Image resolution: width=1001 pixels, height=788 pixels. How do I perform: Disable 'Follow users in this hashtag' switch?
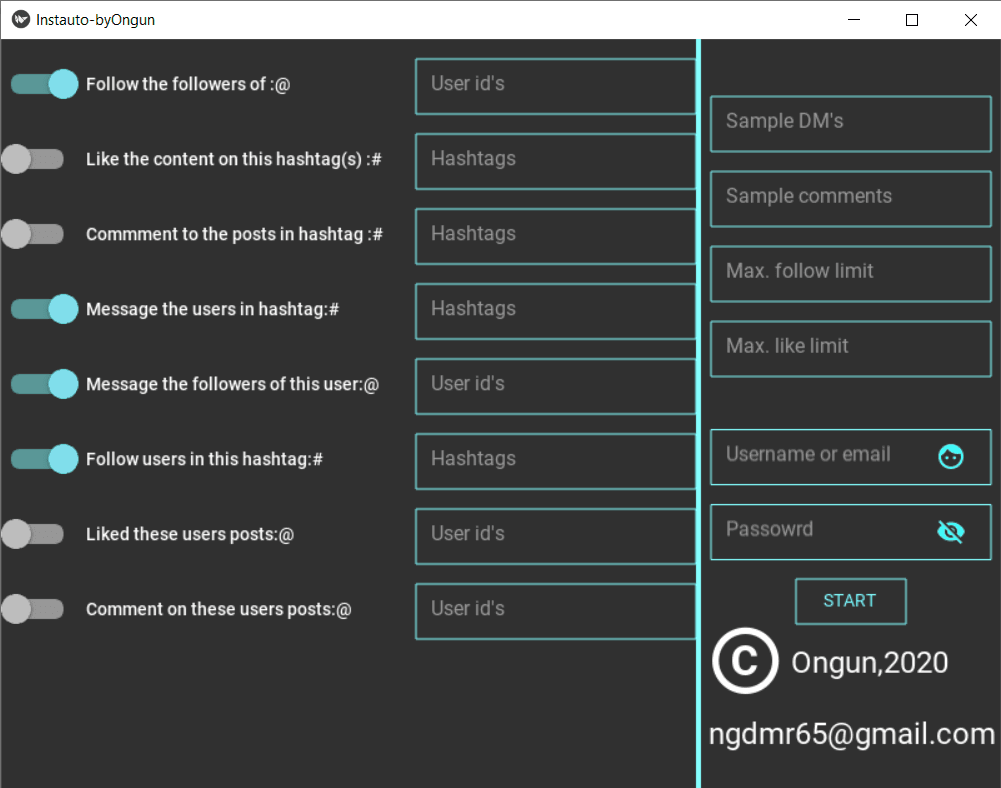click(44, 459)
